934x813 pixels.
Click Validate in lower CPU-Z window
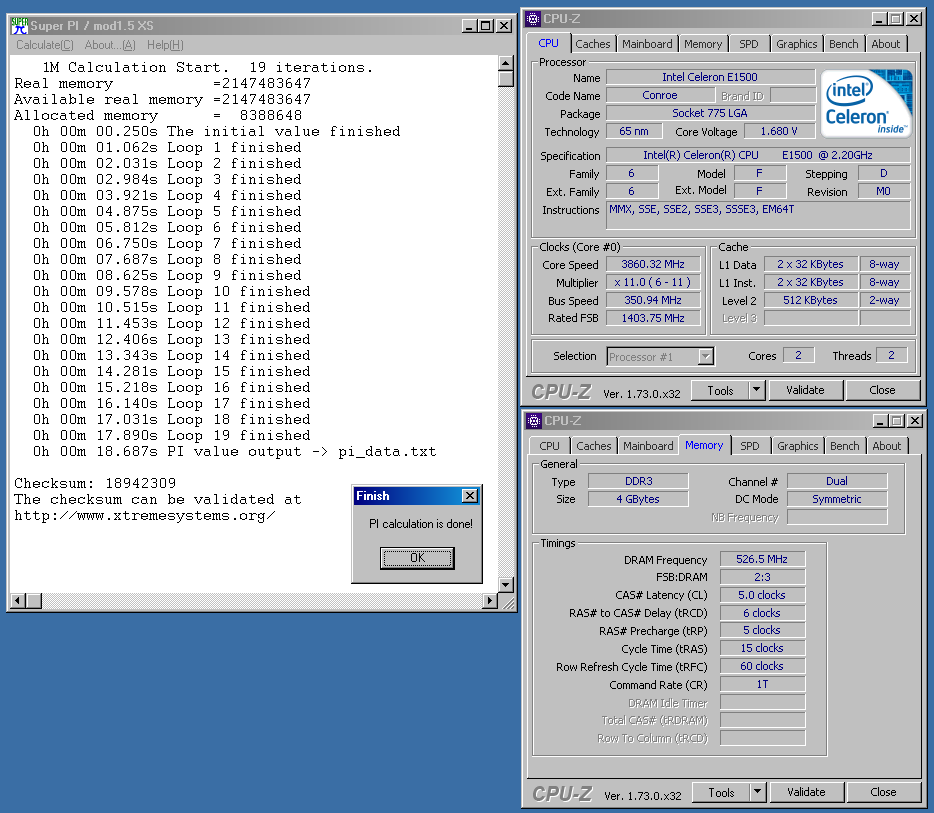(x=807, y=793)
